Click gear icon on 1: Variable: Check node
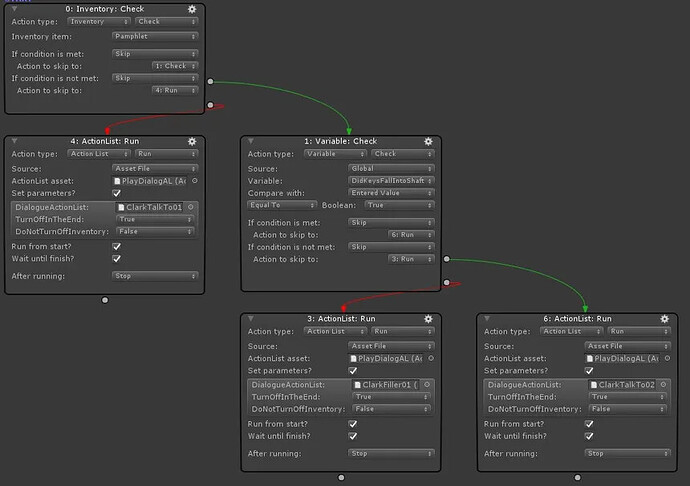690x486 pixels. click(428, 141)
